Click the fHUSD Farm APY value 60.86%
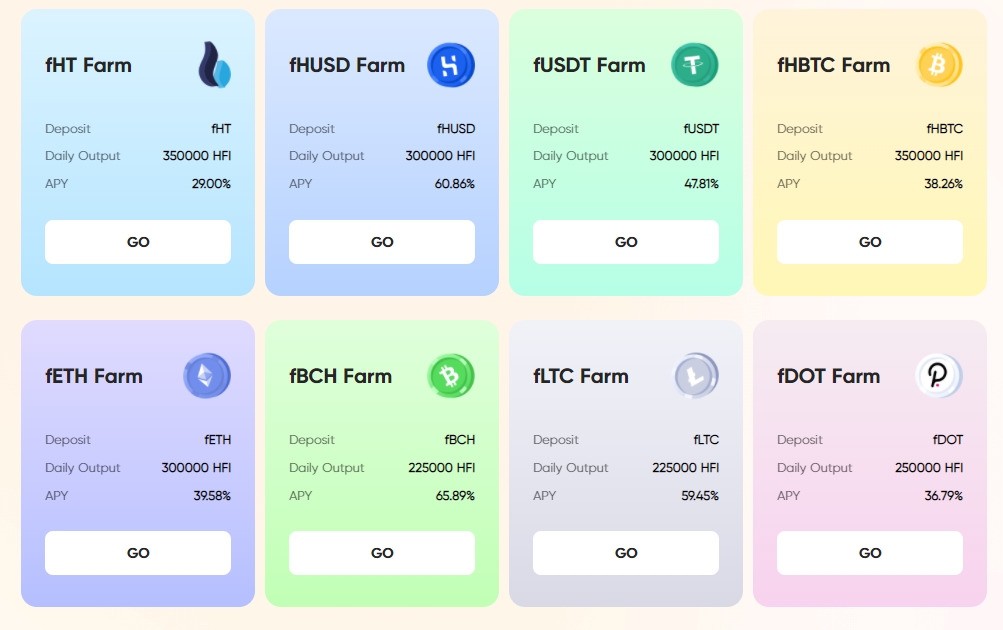Screen dimensions: 1003x630 point(455,184)
